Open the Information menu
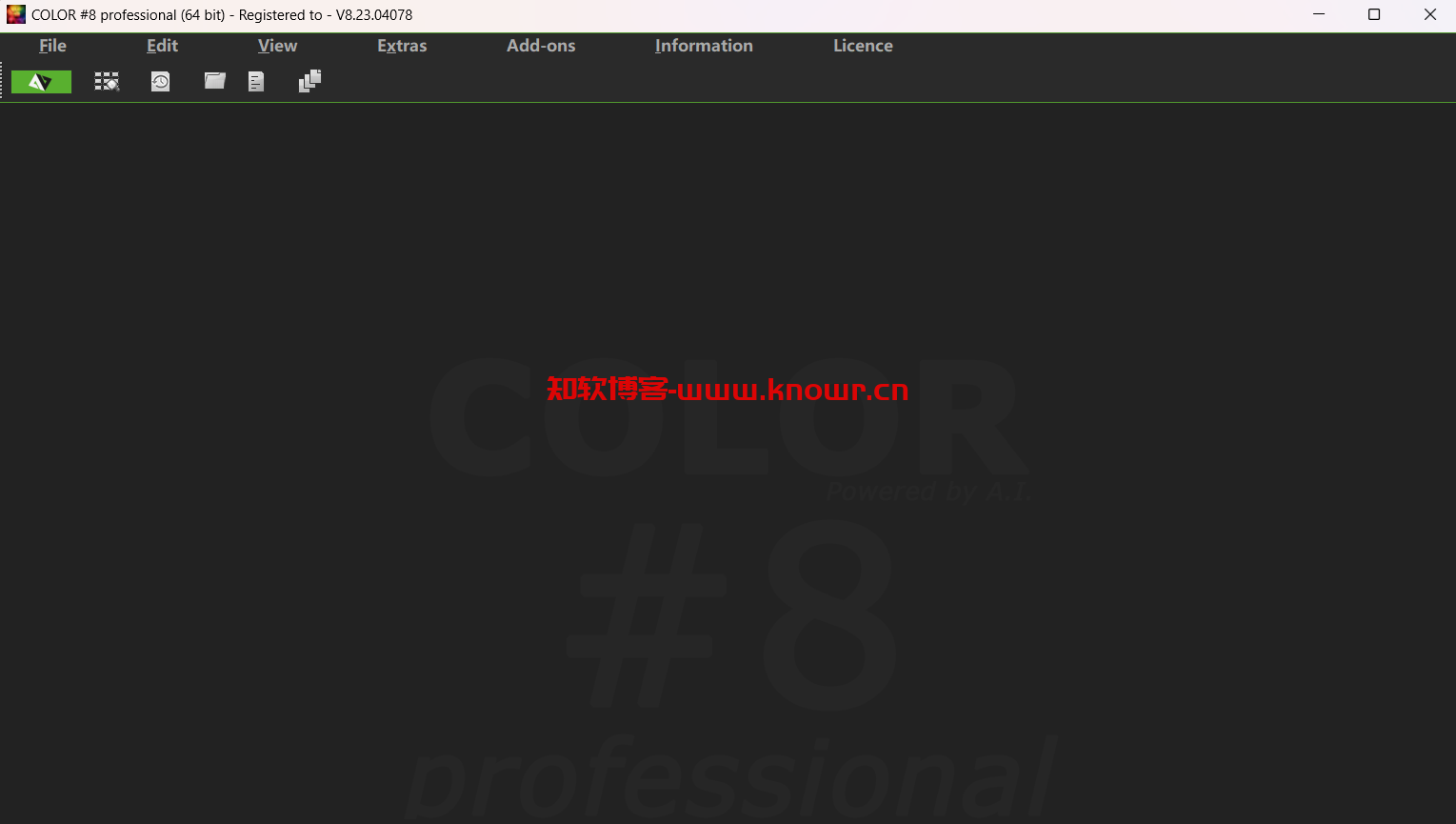This screenshot has height=824, width=1456. click(704, 46)
